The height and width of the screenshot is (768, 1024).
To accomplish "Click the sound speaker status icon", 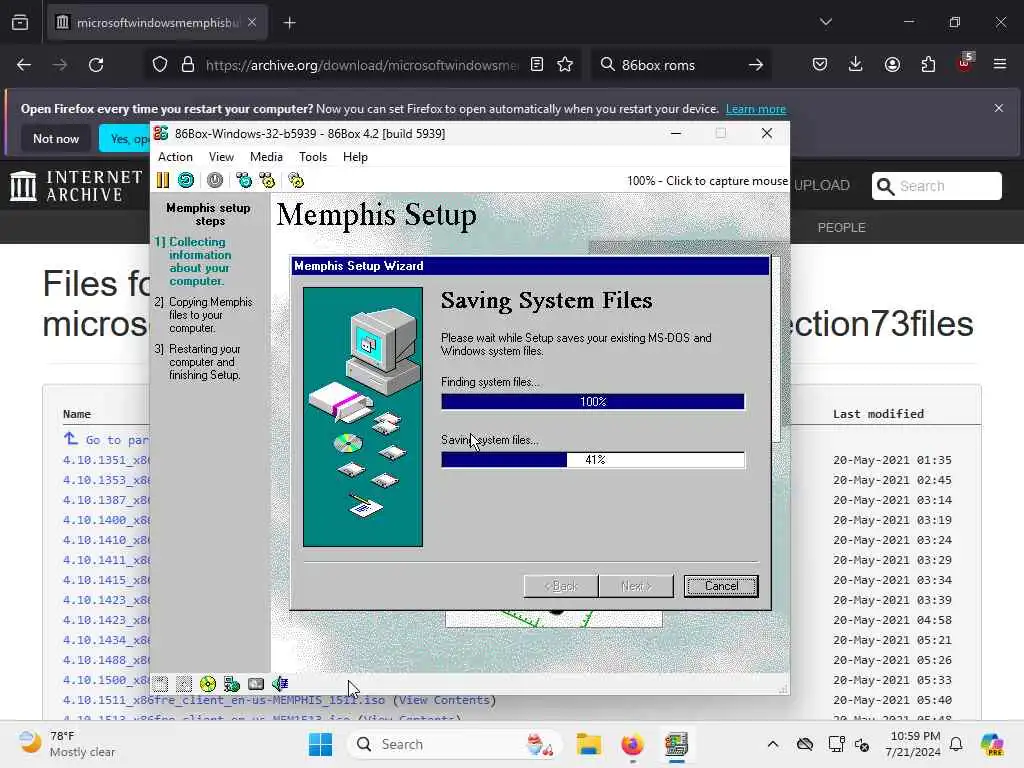I will tap(280, 684).
